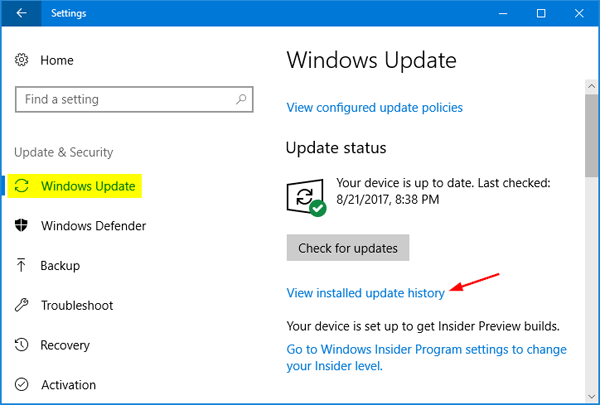Click the search magnifier icon

241,99
